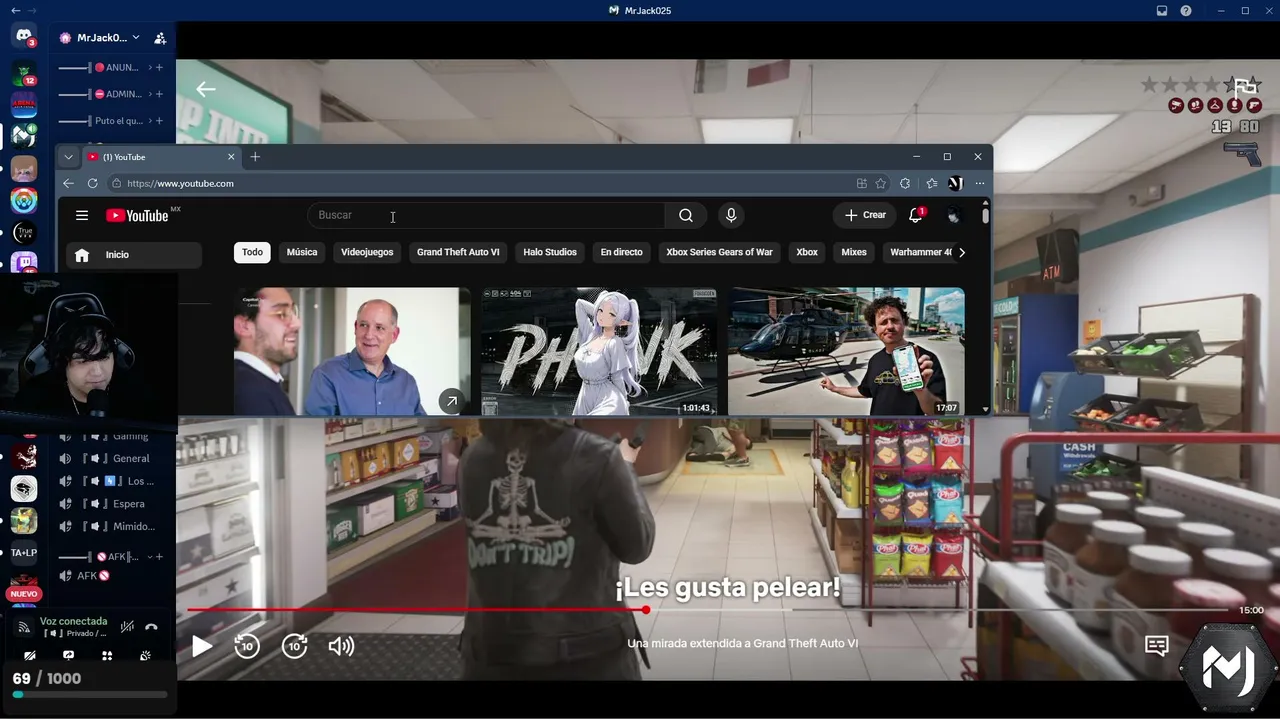Image resolution: width=1280 pixels, height=720 pixels.
Task: Go to Inicio in the YouTube sidebar
Action: pos(134,255)
